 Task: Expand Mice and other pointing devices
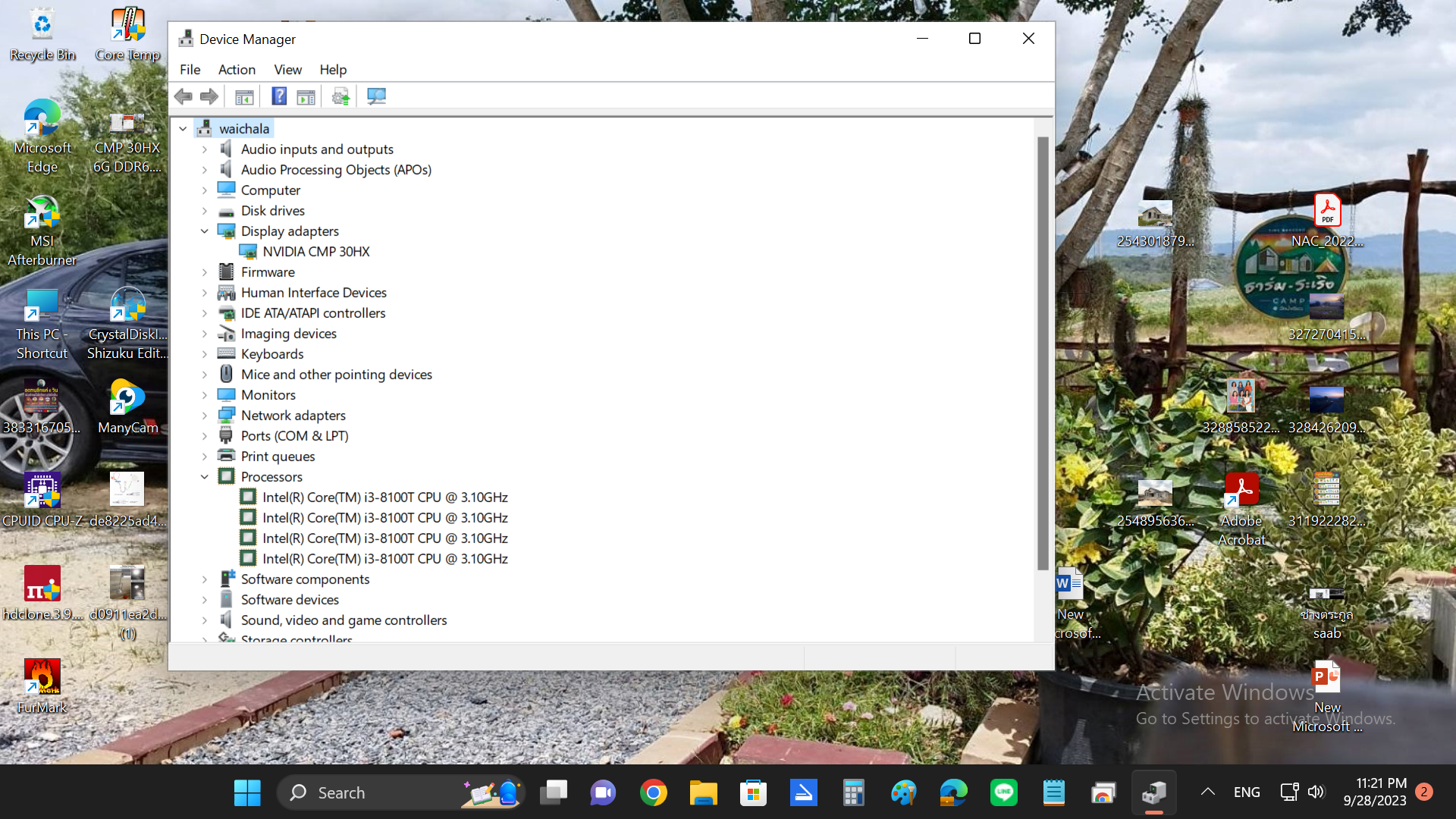[204, 375]
